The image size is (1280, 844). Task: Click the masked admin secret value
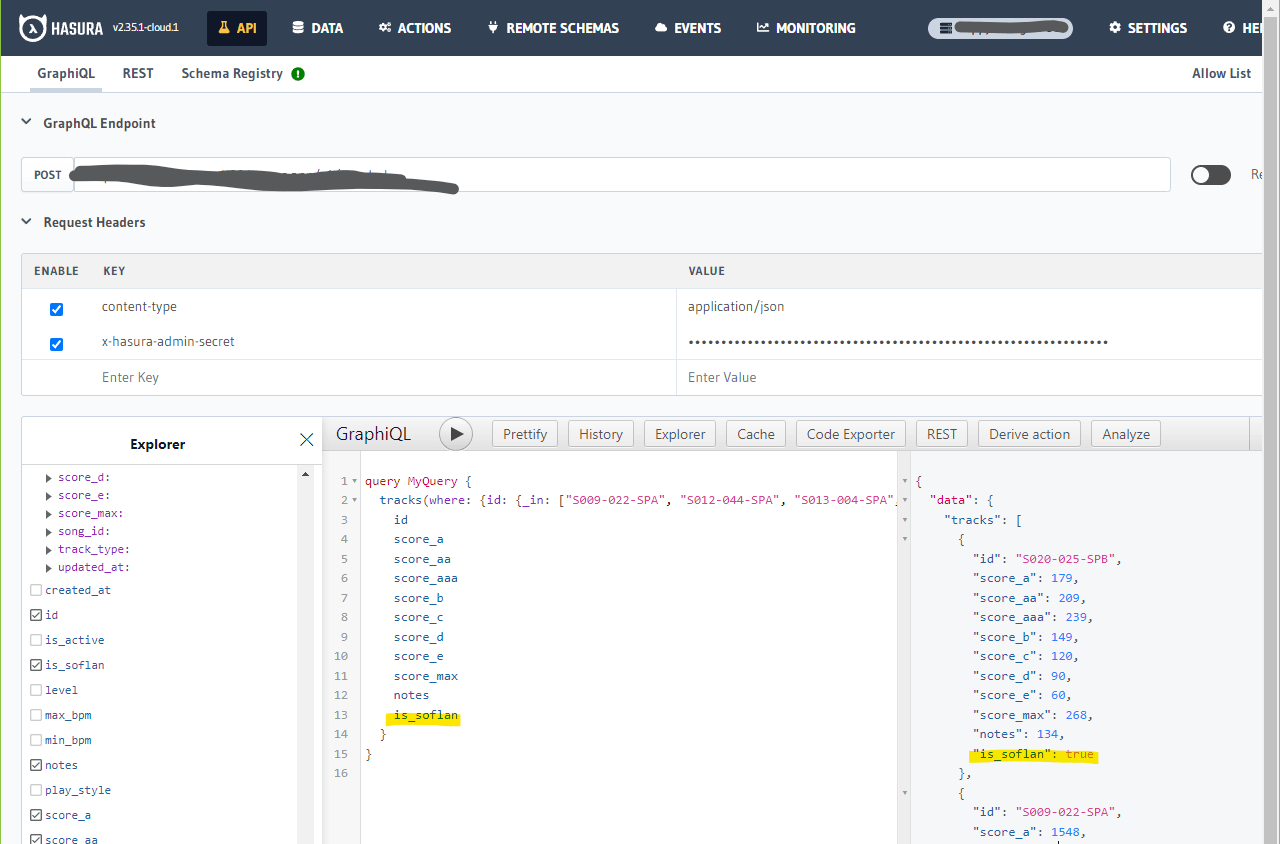pos(898,342)
